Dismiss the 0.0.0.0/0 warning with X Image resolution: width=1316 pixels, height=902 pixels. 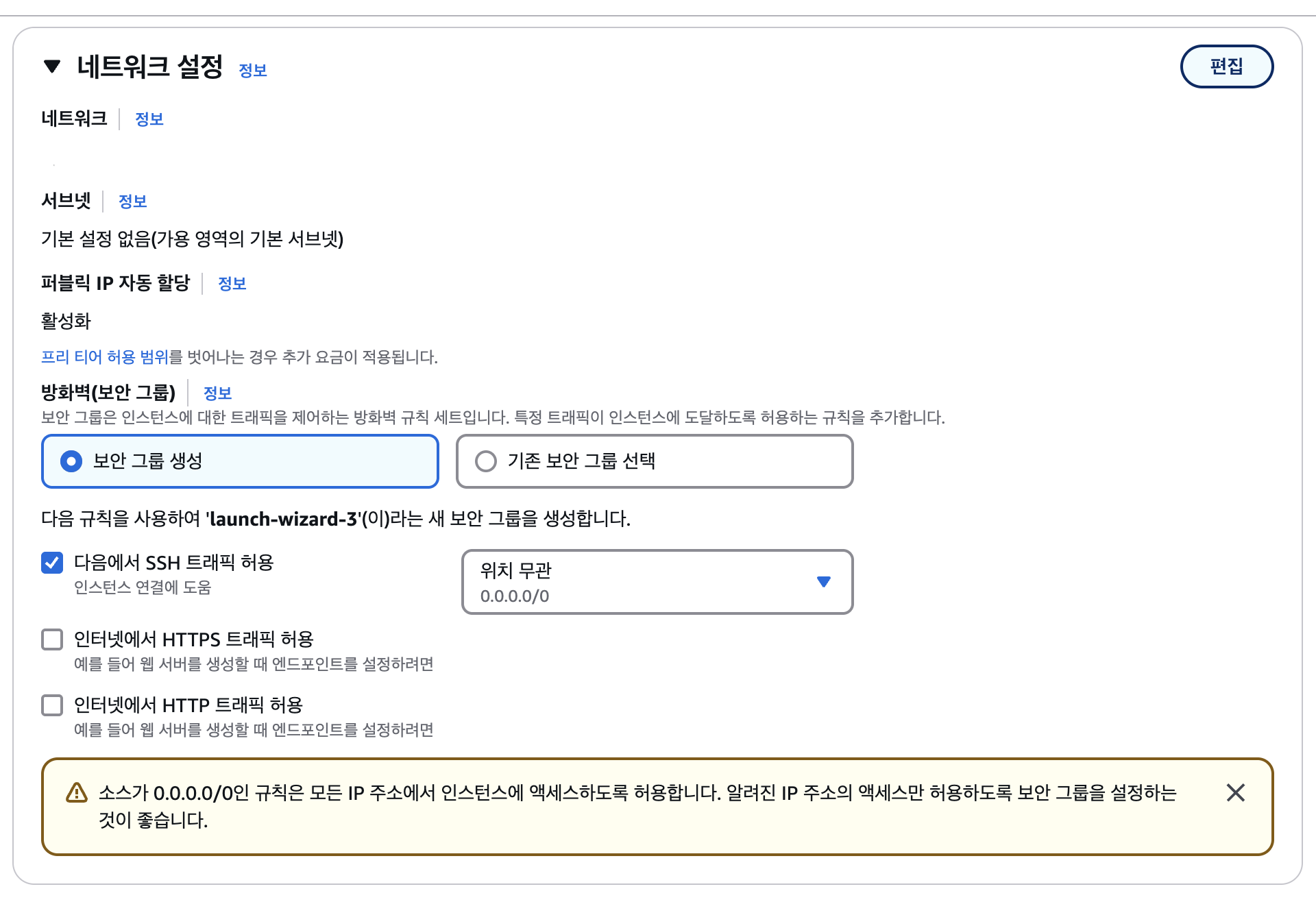(1235, 793)
